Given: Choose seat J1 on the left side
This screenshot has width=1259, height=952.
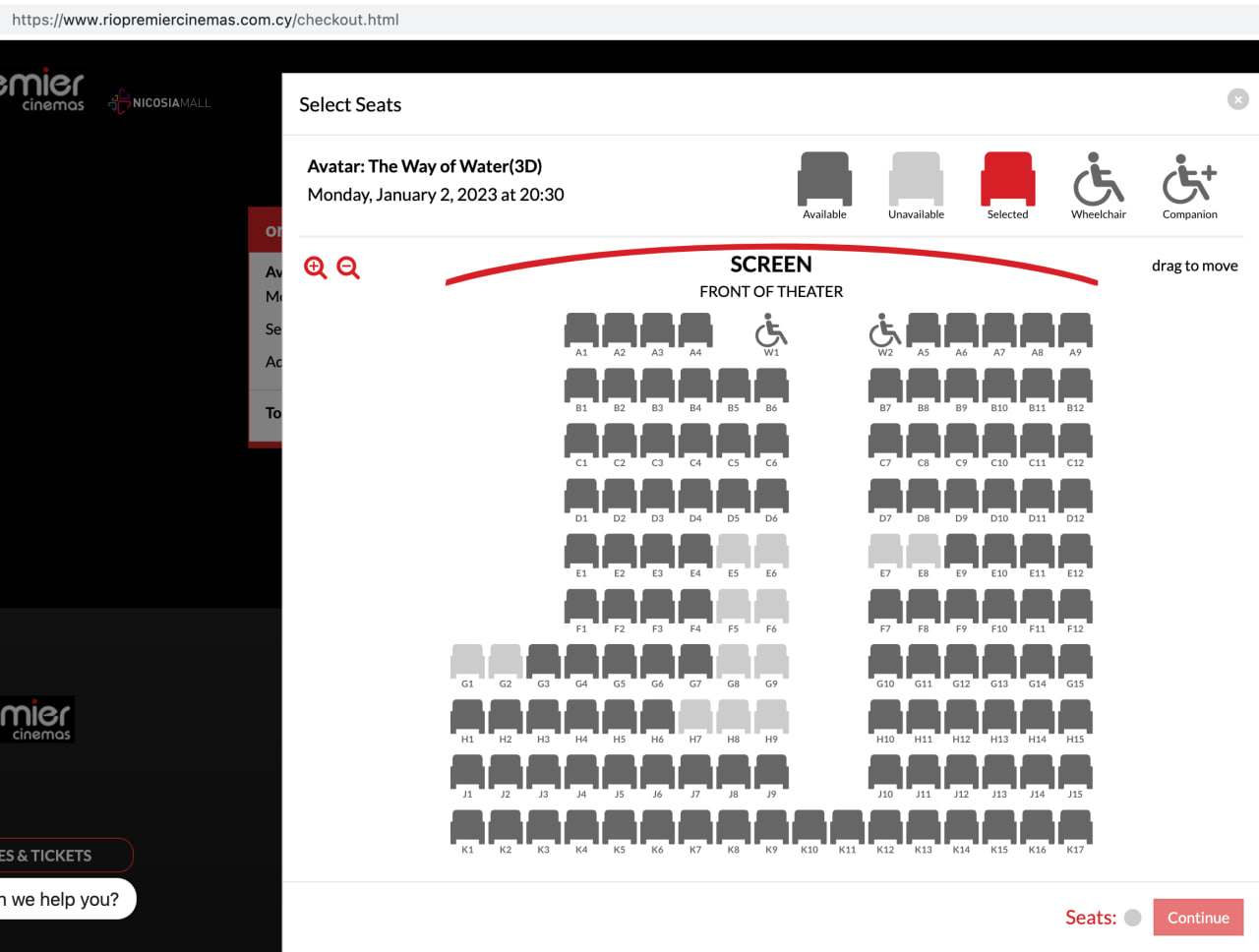Looking at the screenshot, I should click(x=467, y=771).
